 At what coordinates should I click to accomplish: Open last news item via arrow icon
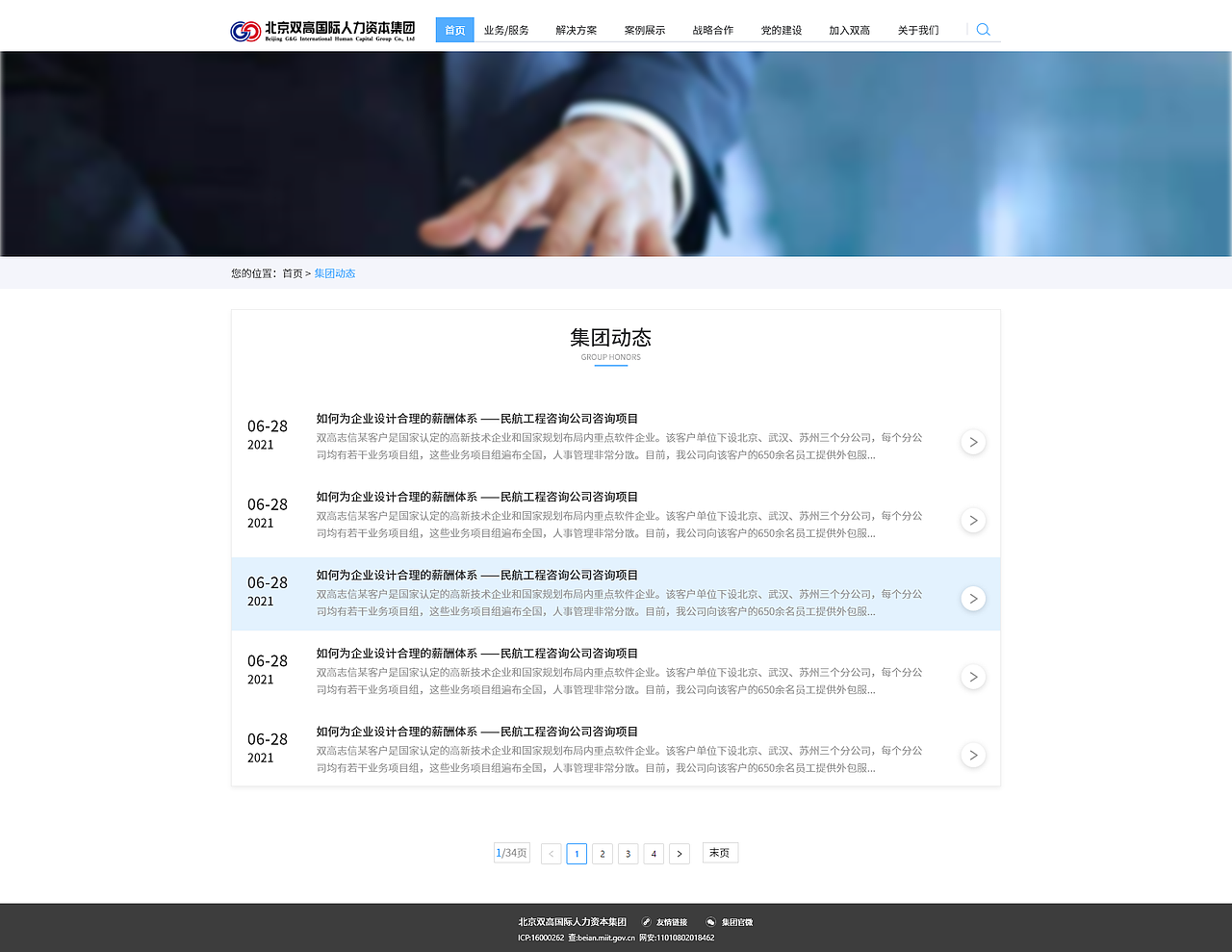[x=972, y=755]
